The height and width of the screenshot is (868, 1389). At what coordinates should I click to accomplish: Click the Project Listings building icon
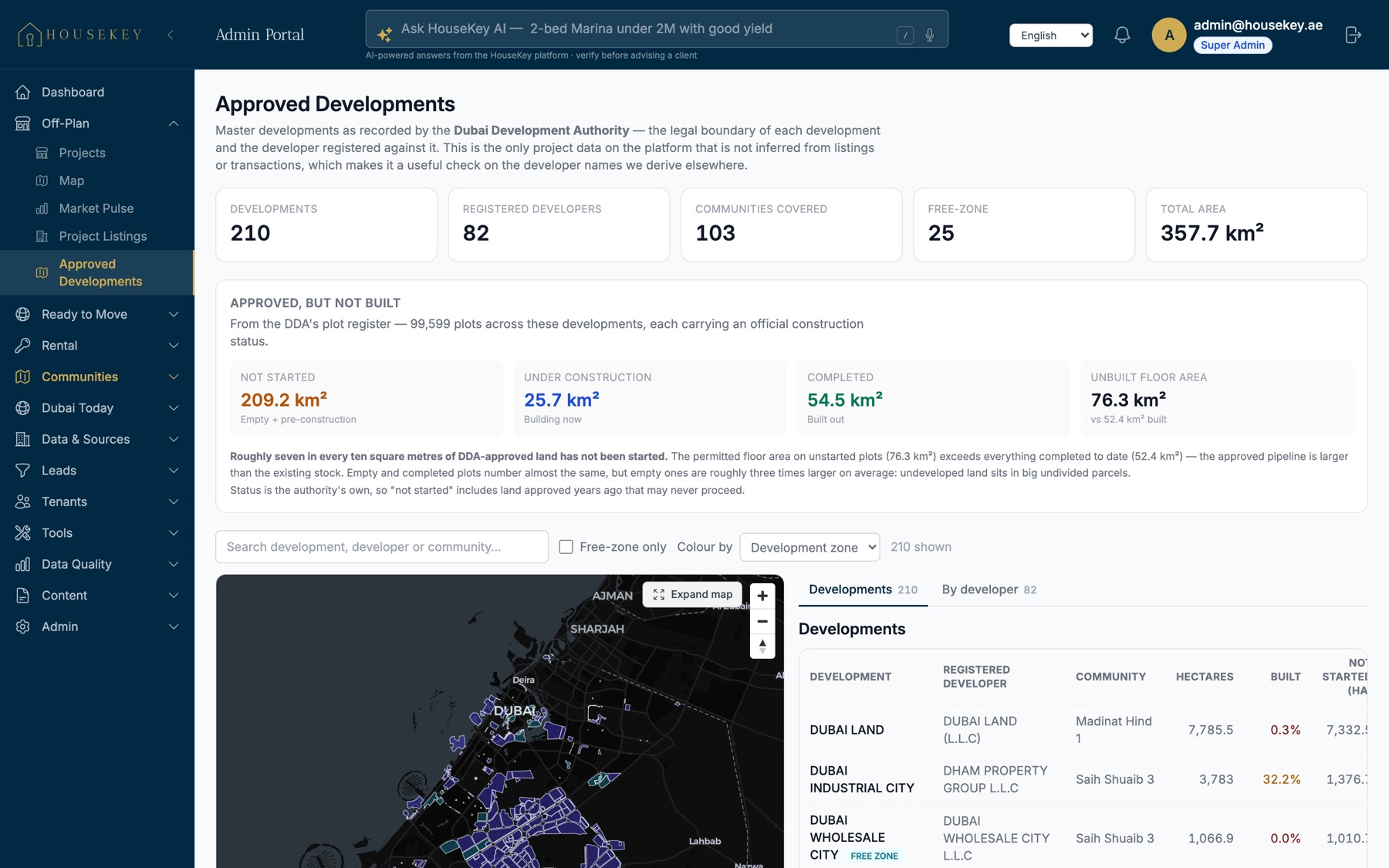pos(42,236)
